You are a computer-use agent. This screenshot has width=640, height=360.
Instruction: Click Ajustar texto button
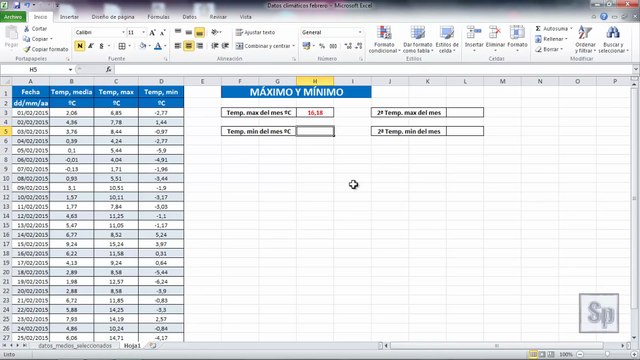[x=256, y=32]
